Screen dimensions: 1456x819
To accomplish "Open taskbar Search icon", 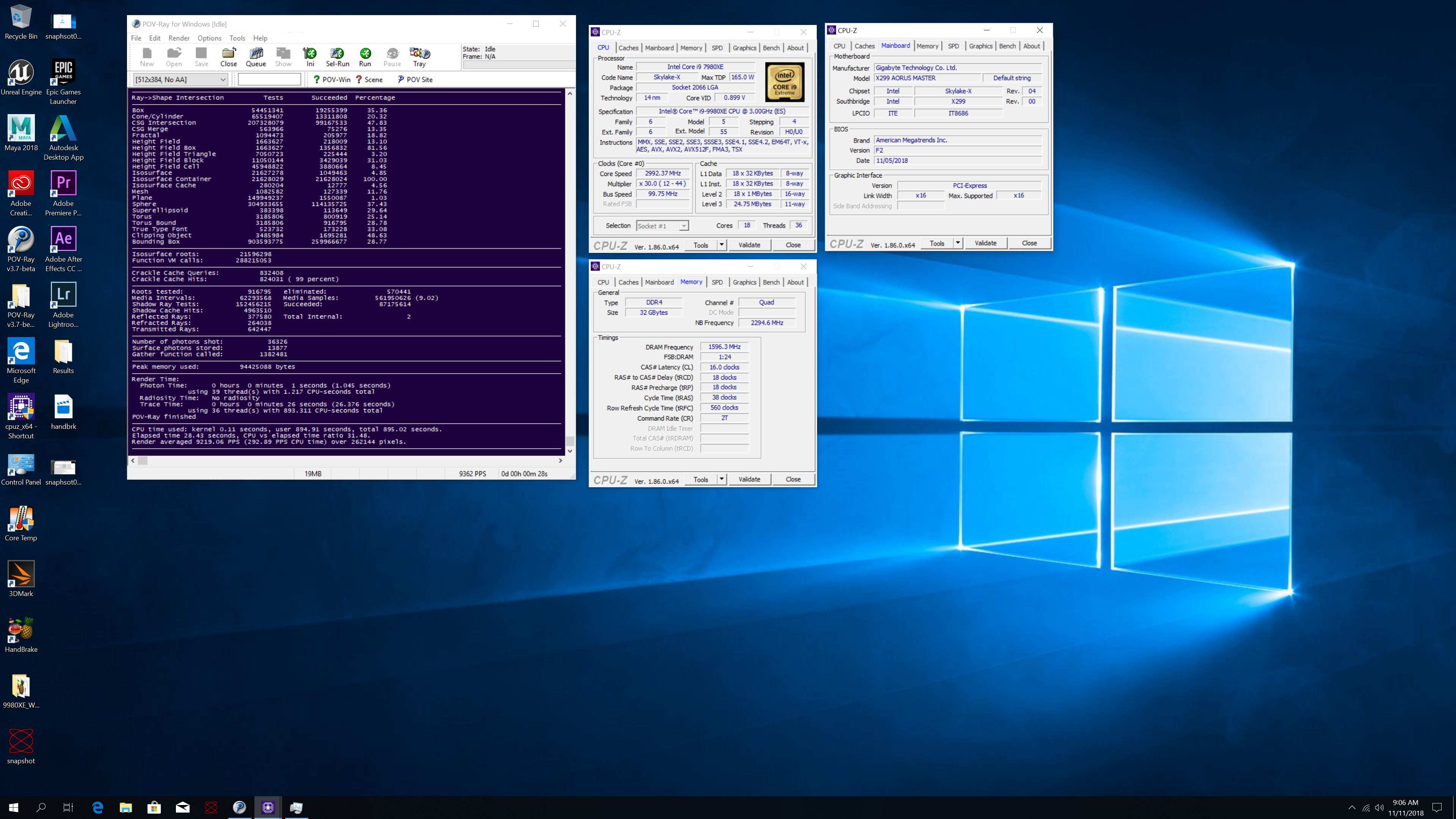I will click(41, 808).
